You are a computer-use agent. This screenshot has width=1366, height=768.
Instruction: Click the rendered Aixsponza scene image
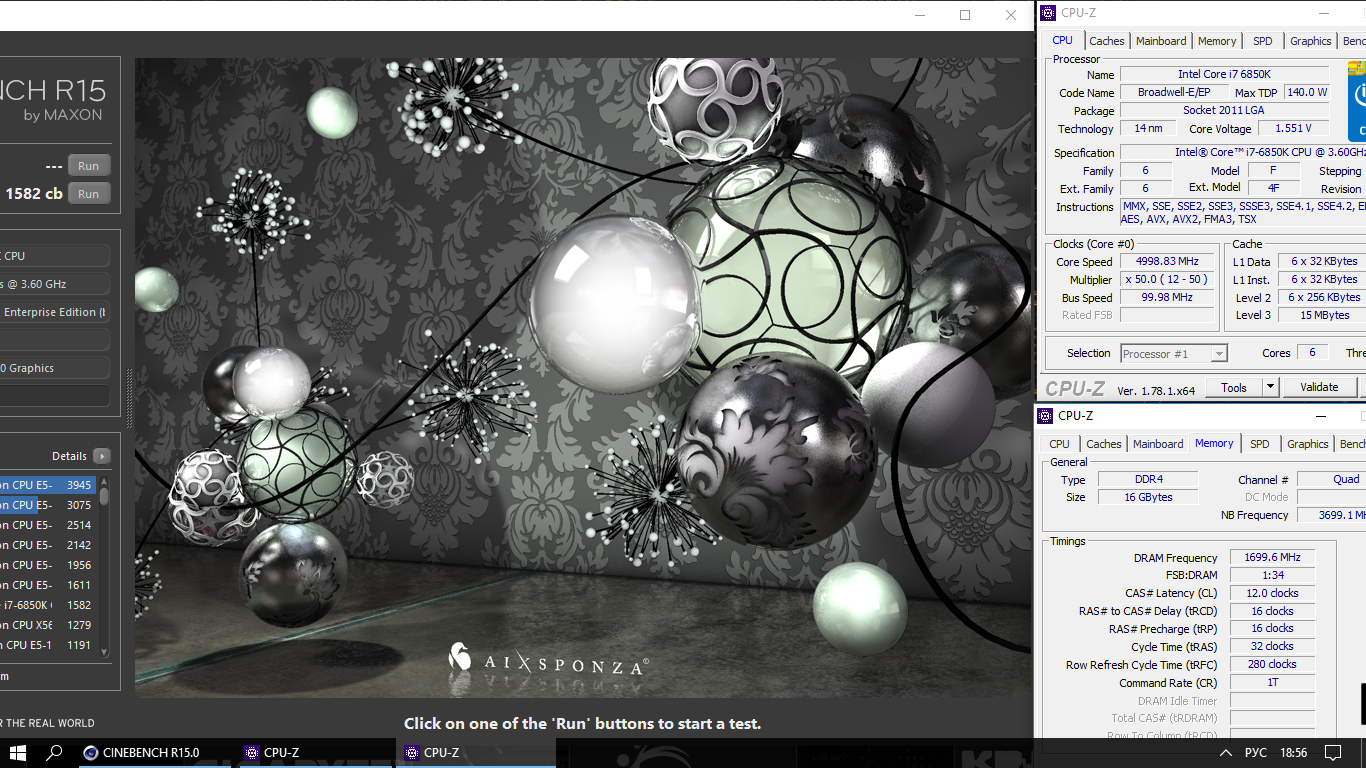click(584, 377)
